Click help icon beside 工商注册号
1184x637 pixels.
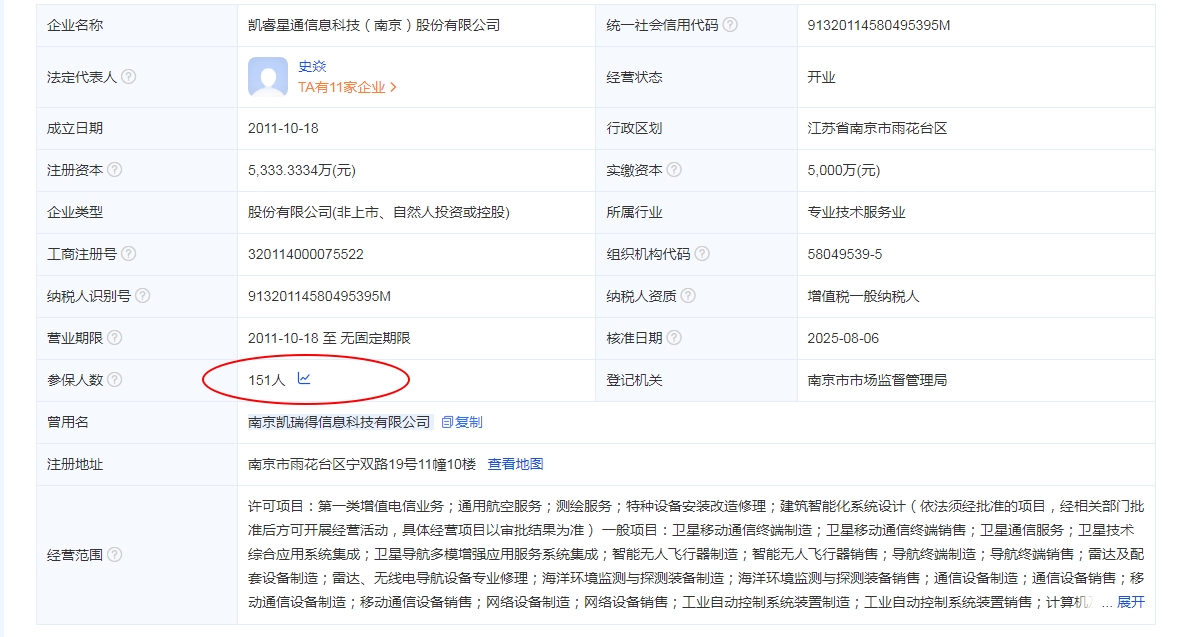tap(129, 254)
